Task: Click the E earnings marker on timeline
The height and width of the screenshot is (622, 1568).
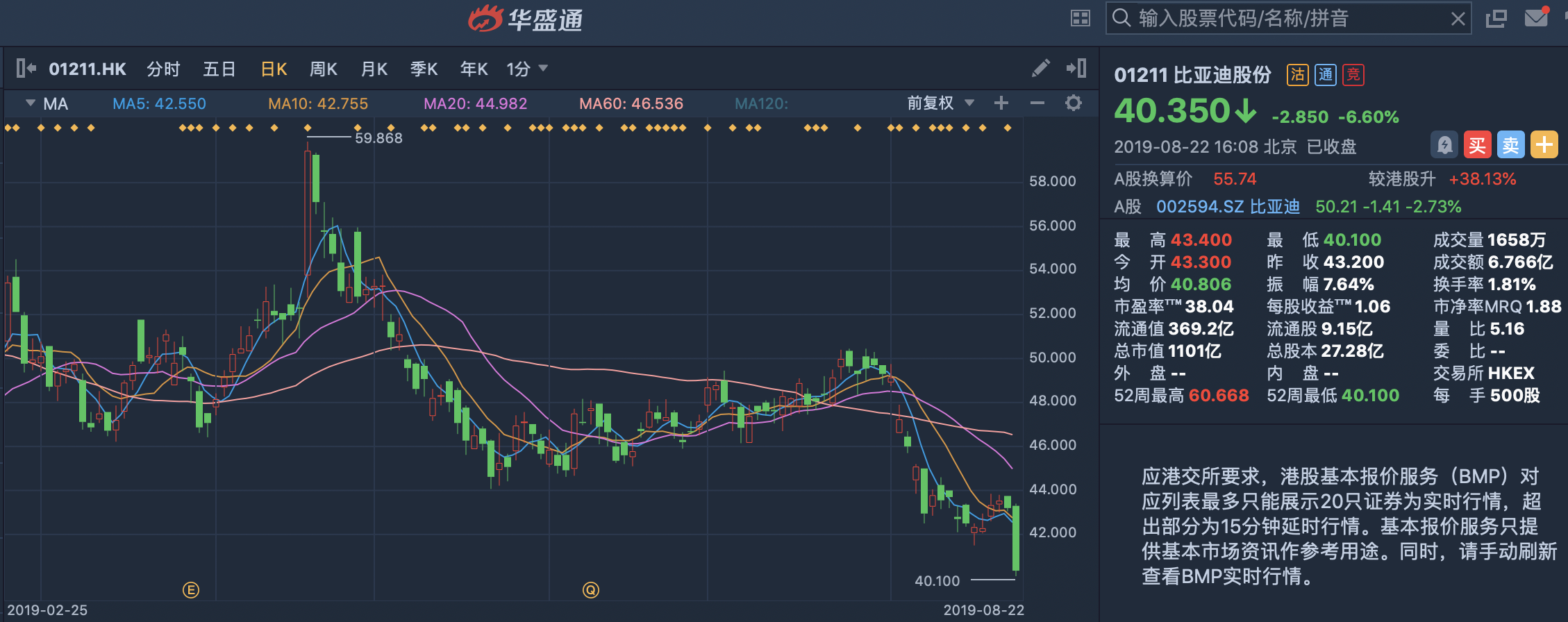Action: coord(191,590)
